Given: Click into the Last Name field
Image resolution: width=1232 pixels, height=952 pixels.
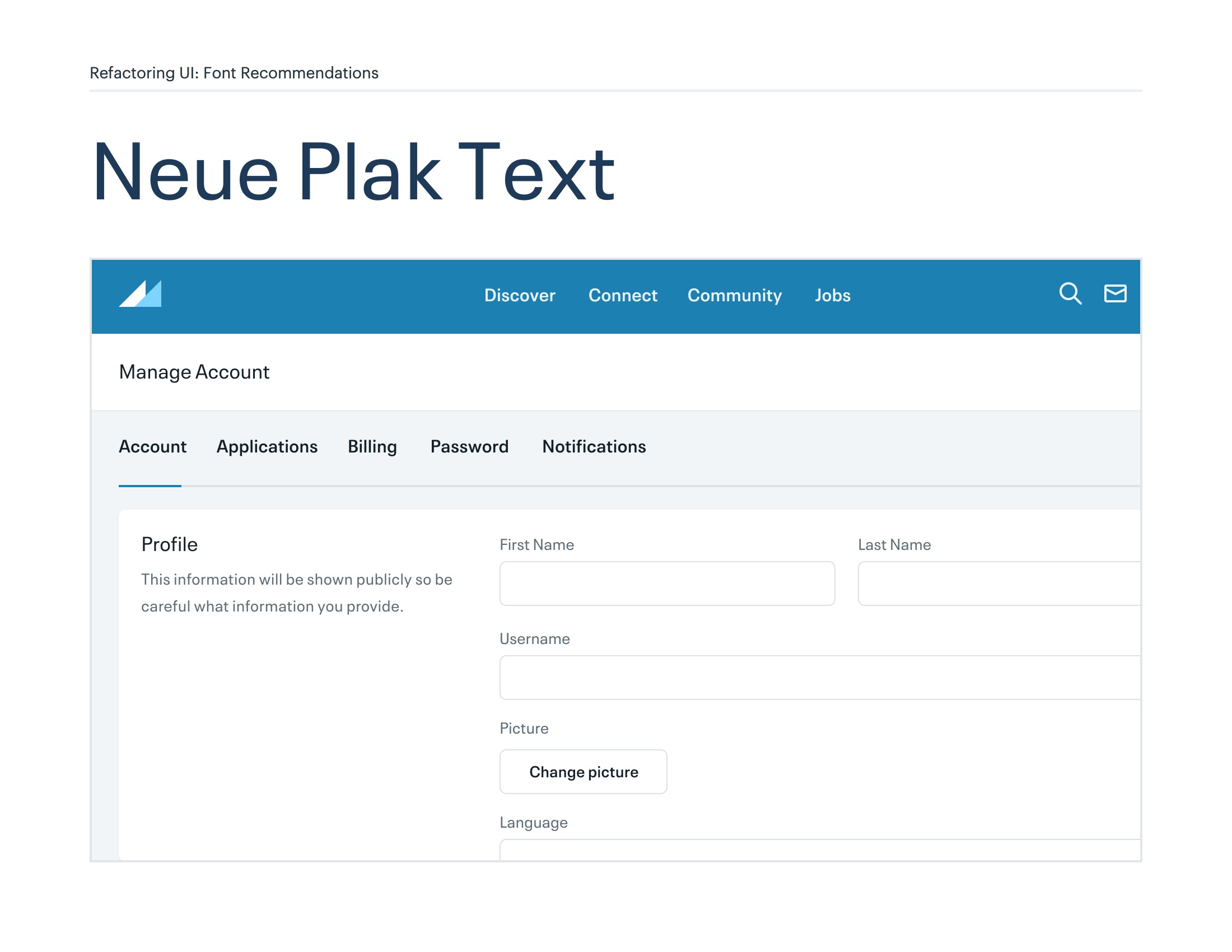Looking at the screenshot, I should click(x=998, y=584).
